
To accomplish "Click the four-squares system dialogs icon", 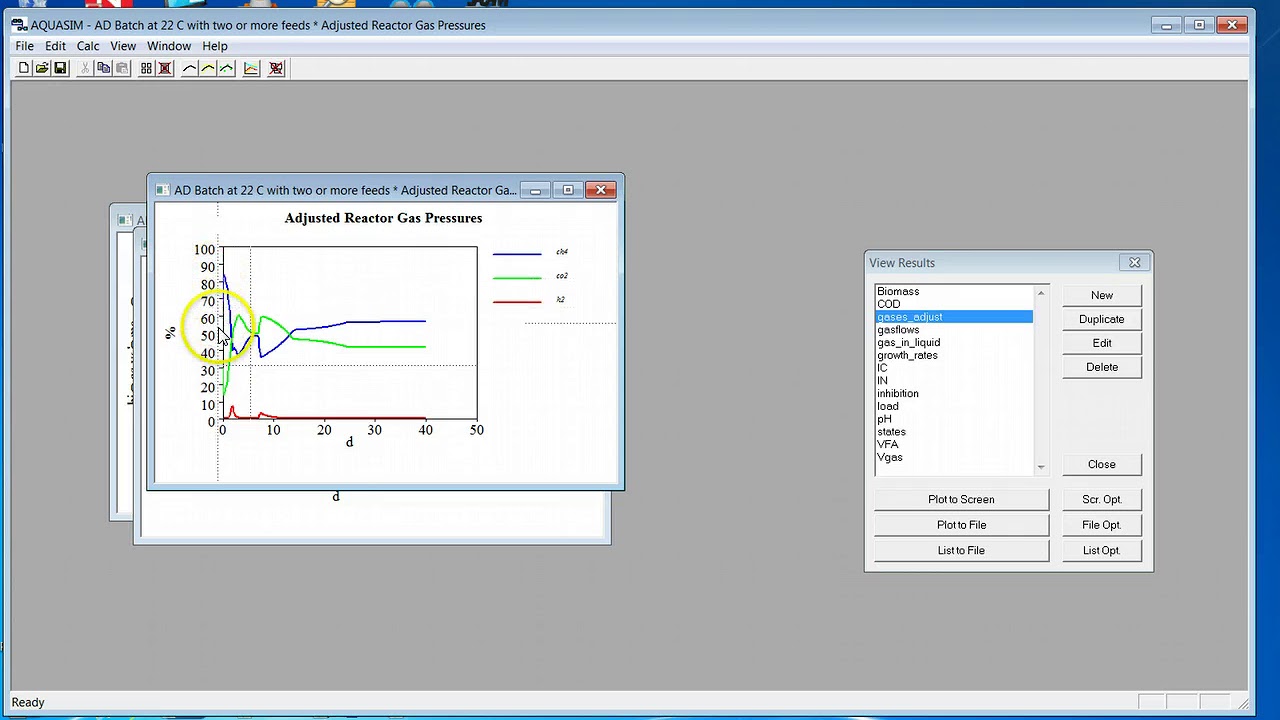I will click(x=146, y=68).
